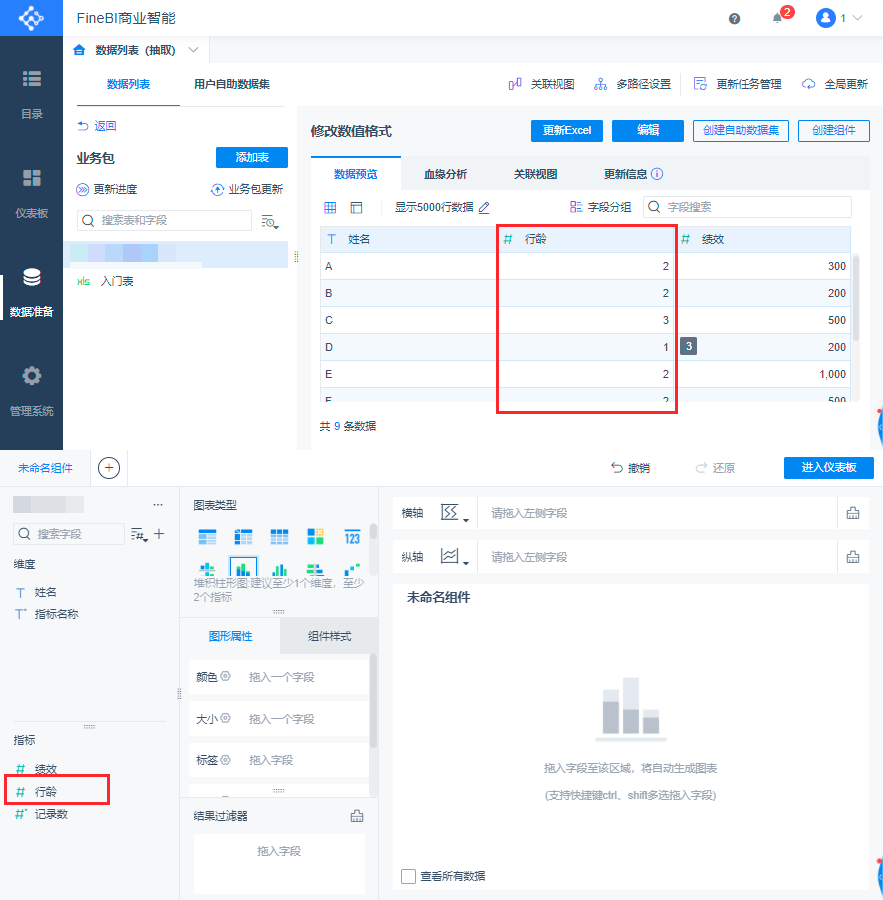The height and width of the screenshot is (900, 883).
Task: Select the cross table chart type
Action: (x=243, y=537)
